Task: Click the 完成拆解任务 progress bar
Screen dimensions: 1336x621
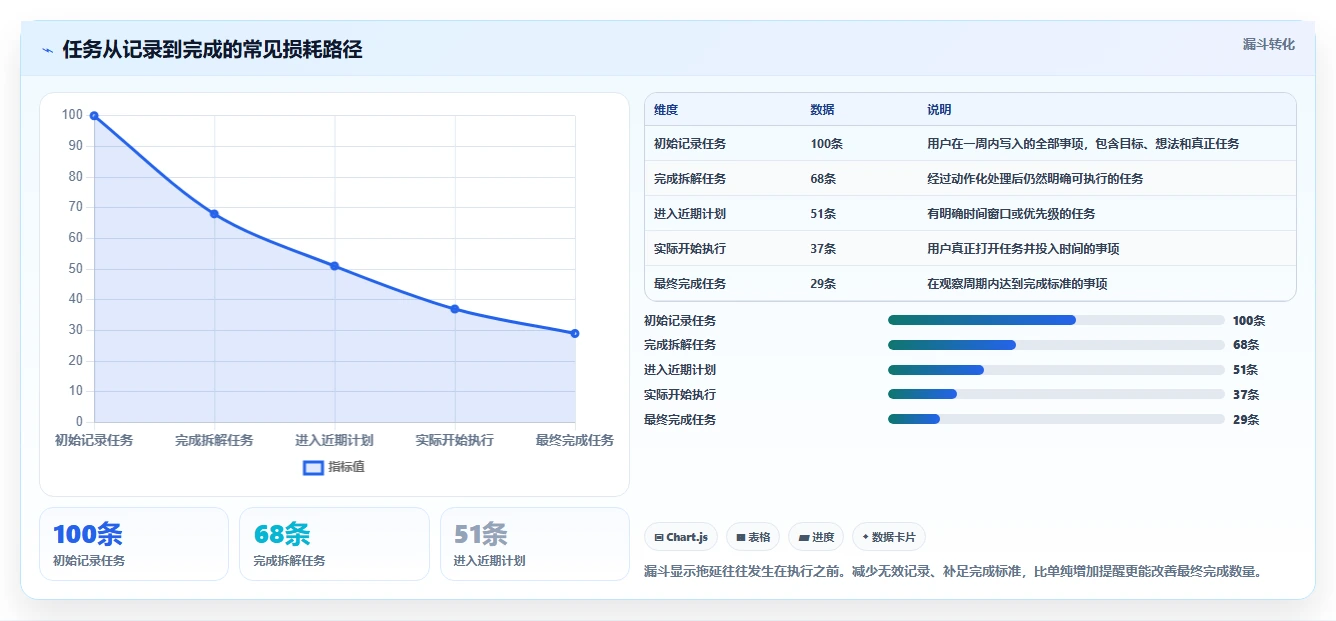Action: 1056,345
